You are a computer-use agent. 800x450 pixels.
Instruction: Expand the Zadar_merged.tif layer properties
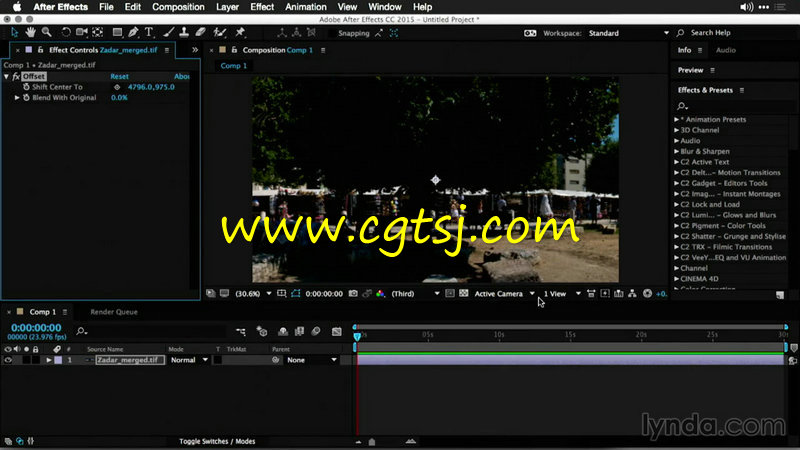(x=49, y=360)
